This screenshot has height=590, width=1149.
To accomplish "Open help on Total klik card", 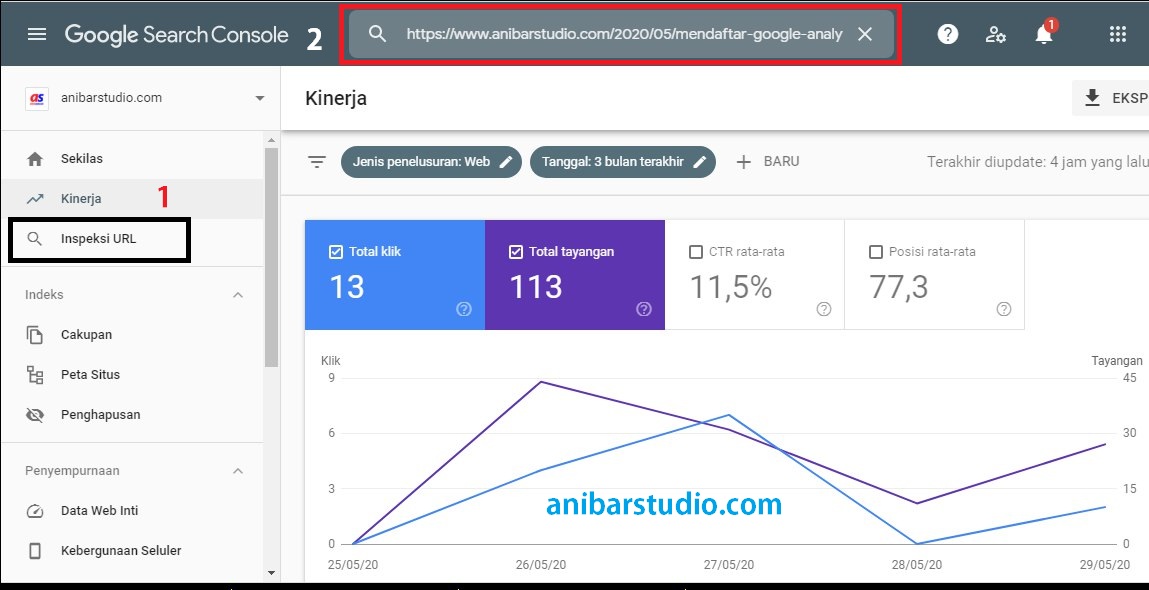I will [x=463, y=309].
